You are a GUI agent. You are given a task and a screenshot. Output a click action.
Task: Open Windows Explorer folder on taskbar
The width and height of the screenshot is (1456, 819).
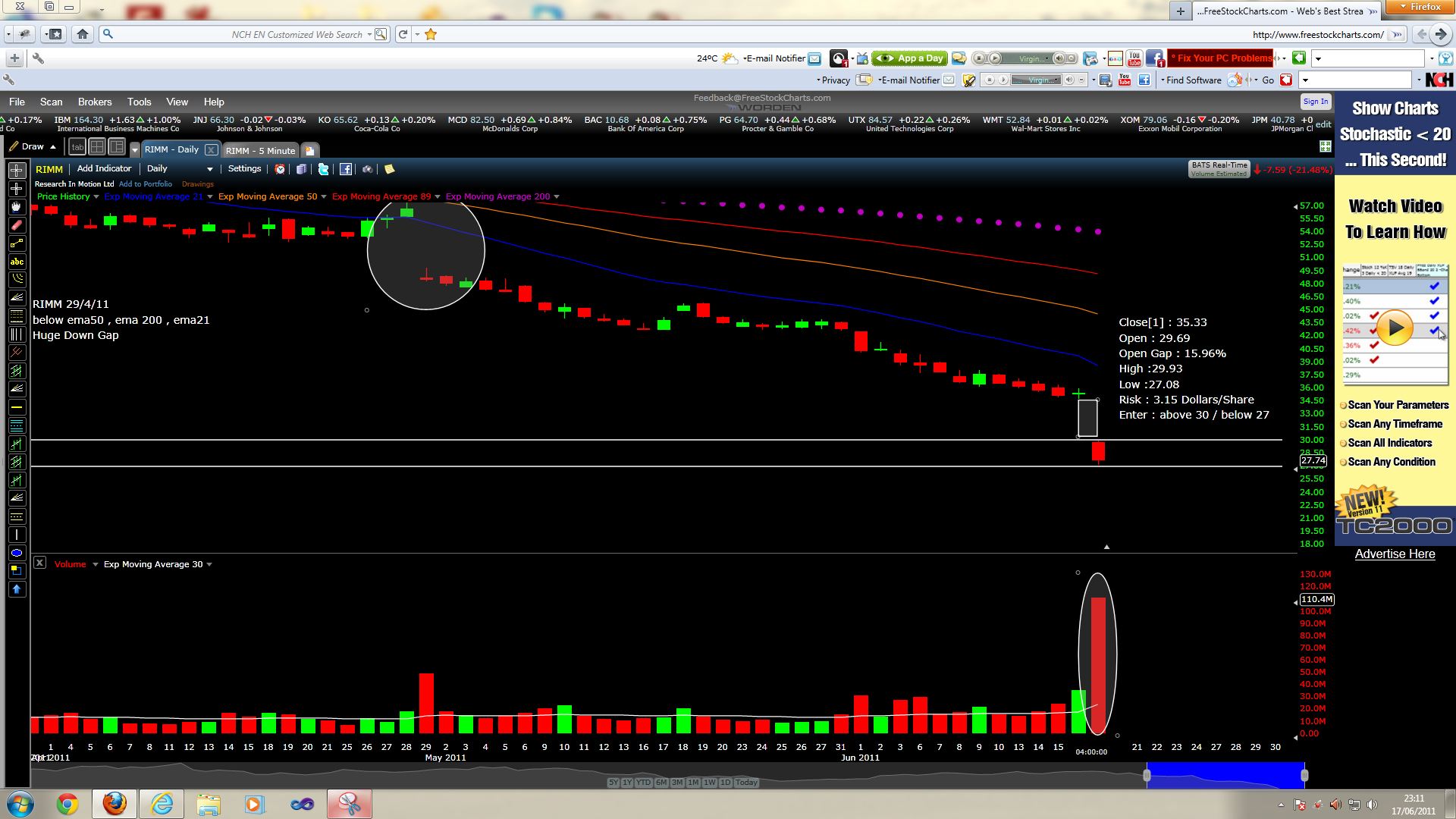tap(209, 804)
